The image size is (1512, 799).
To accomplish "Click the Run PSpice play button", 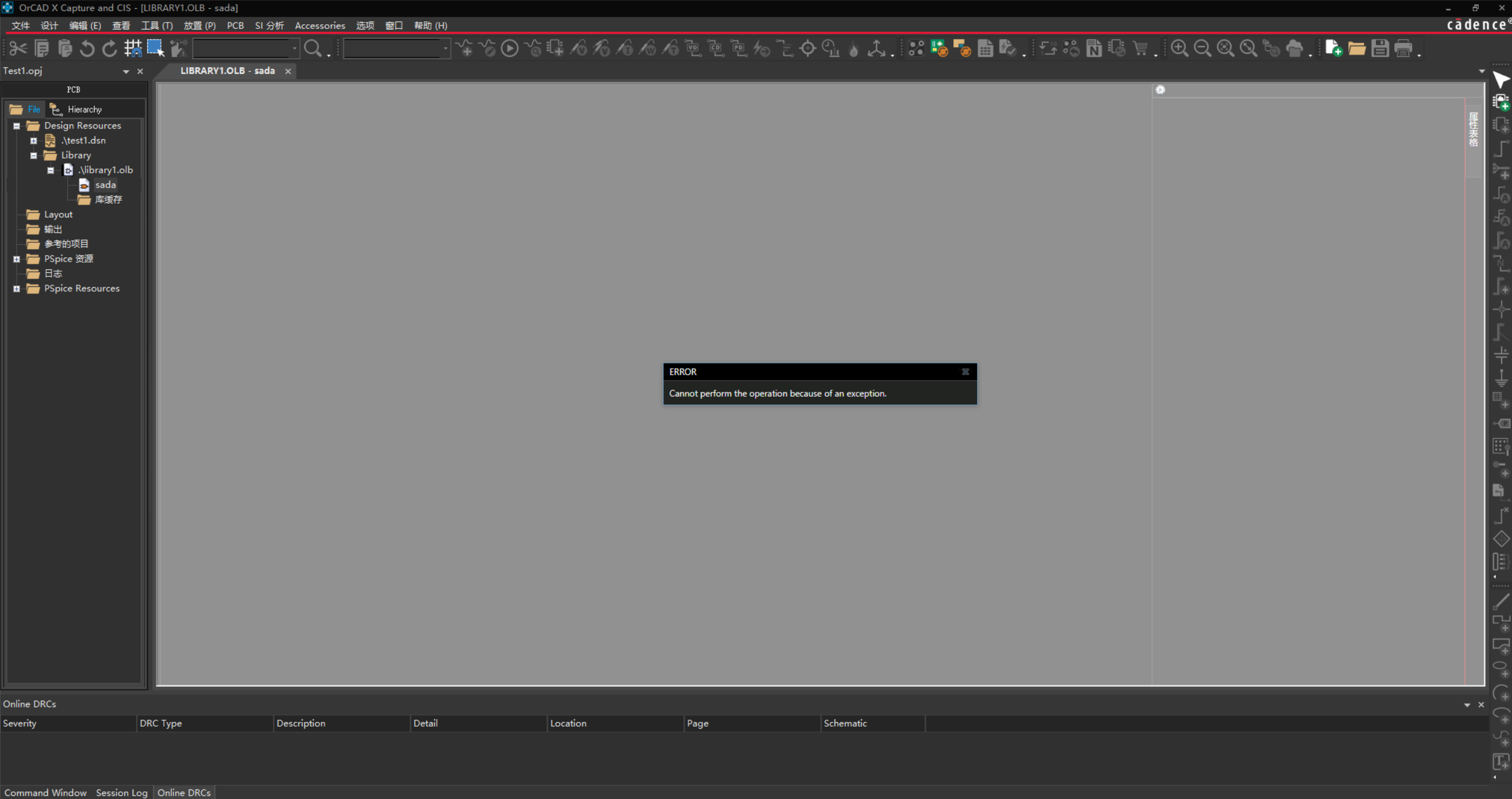I will [510, 49].
